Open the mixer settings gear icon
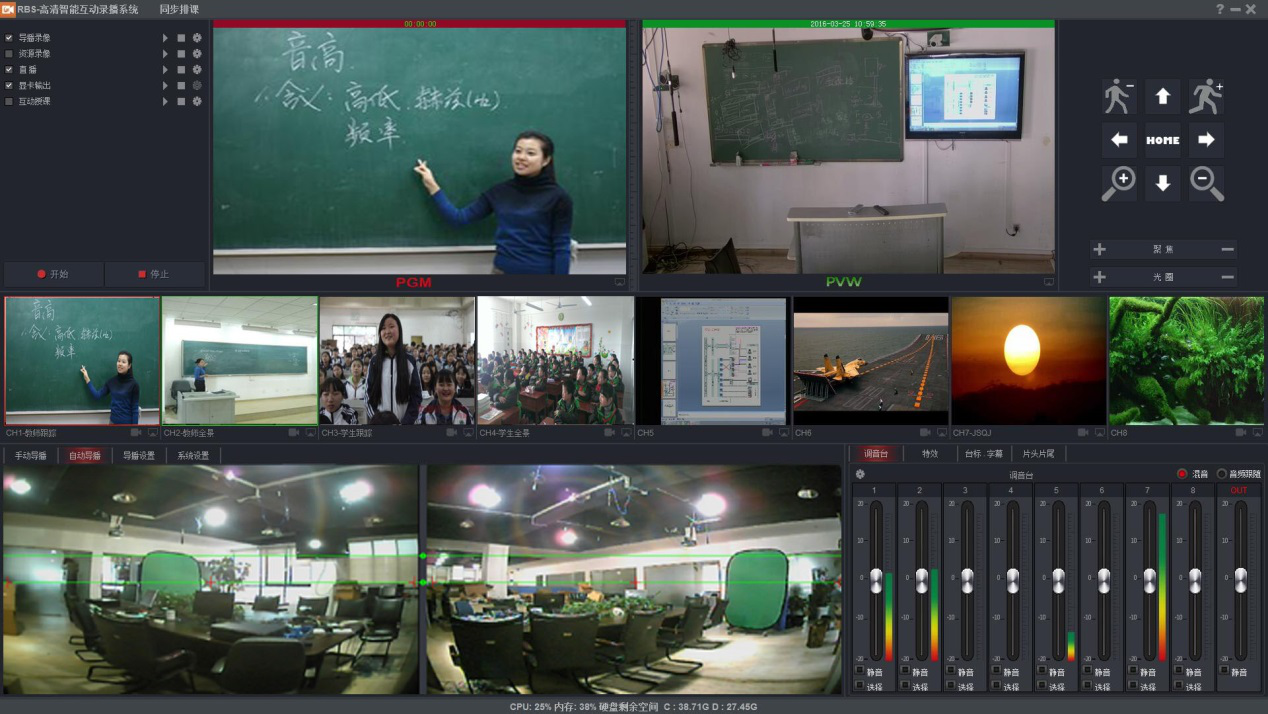 pos(860,474)
